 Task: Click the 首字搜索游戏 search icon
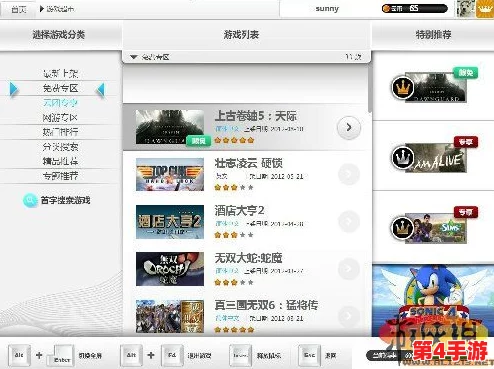coord(30,200)
